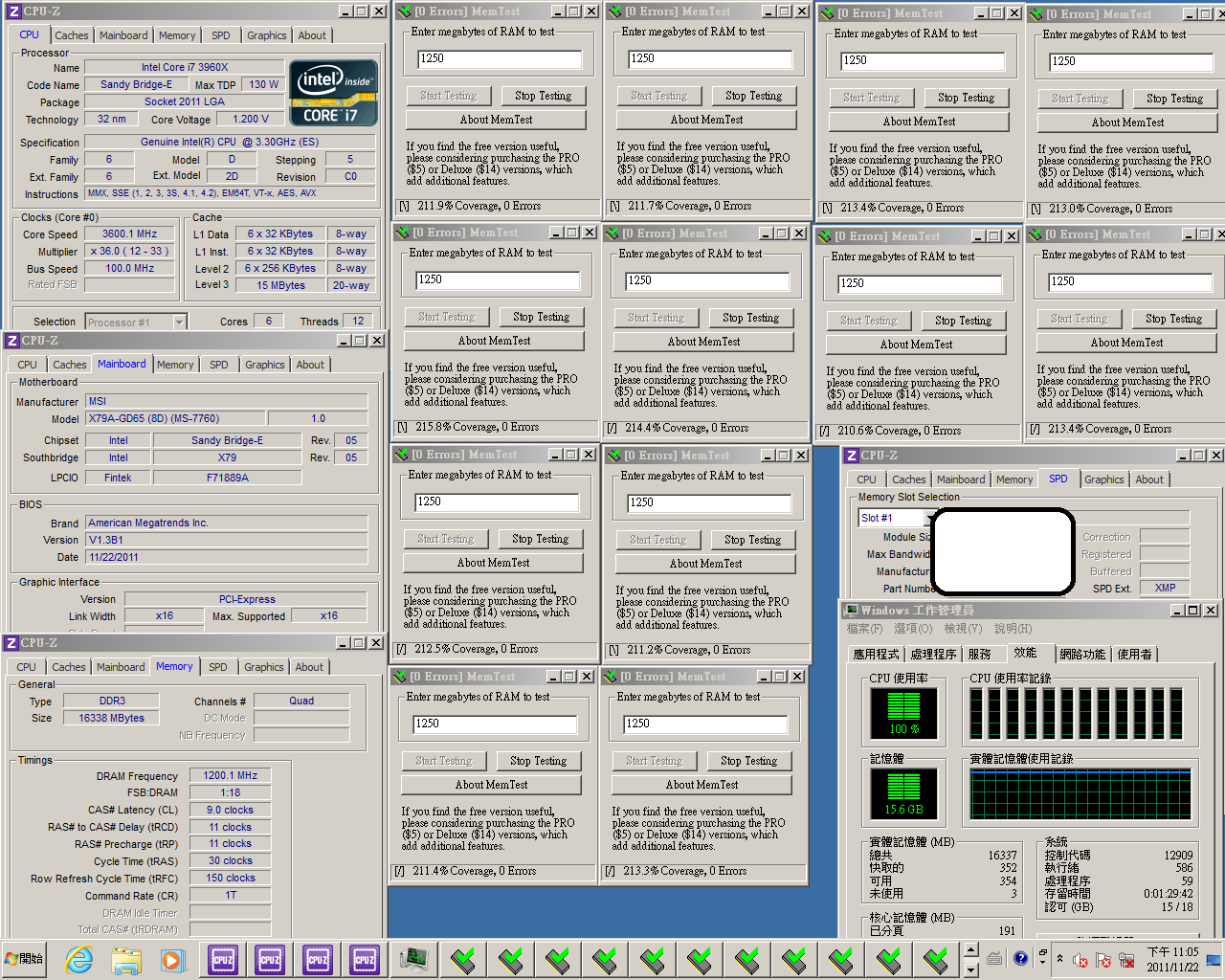Click the DRAM Frequency value 1200.1 MHz
Viewport: 1225px width, 980px height.
tap(230, 775)
